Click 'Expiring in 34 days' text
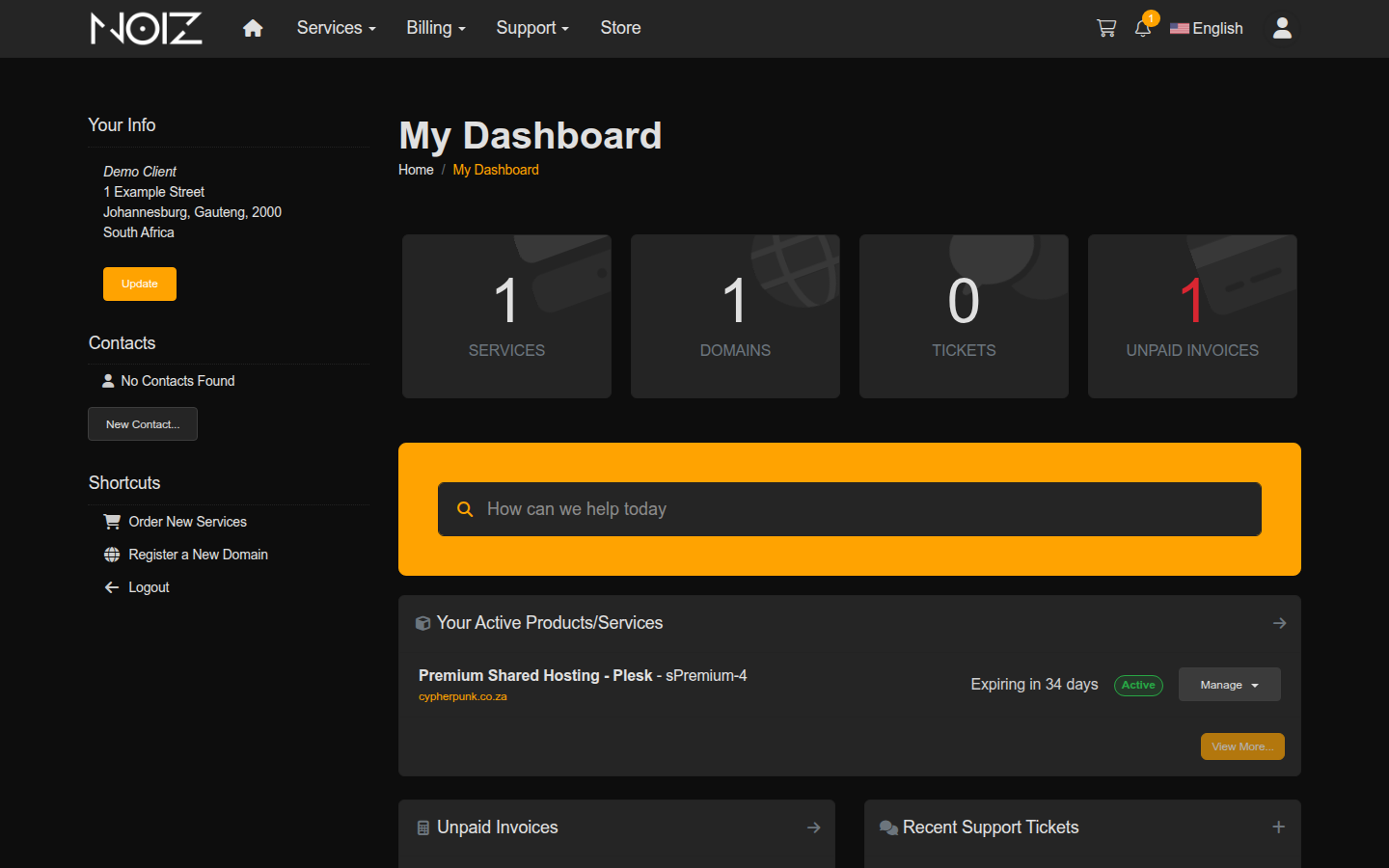The height and width of the screenshot is (868, 1389). [1034, 684]
